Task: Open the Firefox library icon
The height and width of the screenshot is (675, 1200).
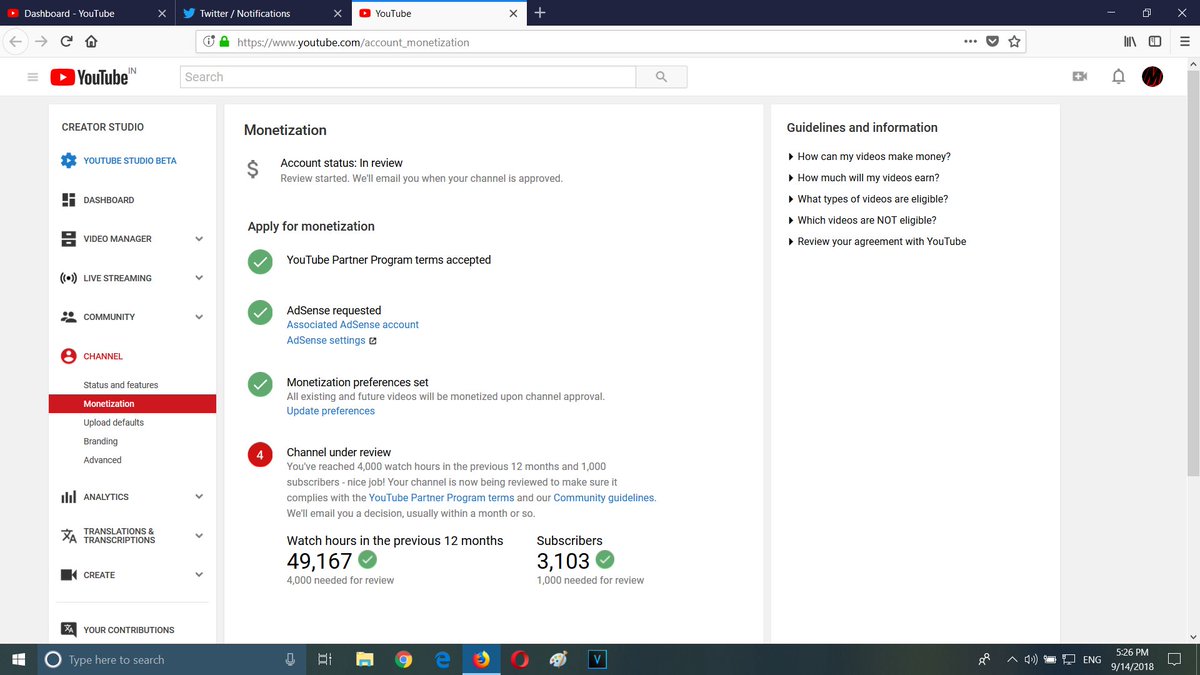Action: coord(1131,42)
